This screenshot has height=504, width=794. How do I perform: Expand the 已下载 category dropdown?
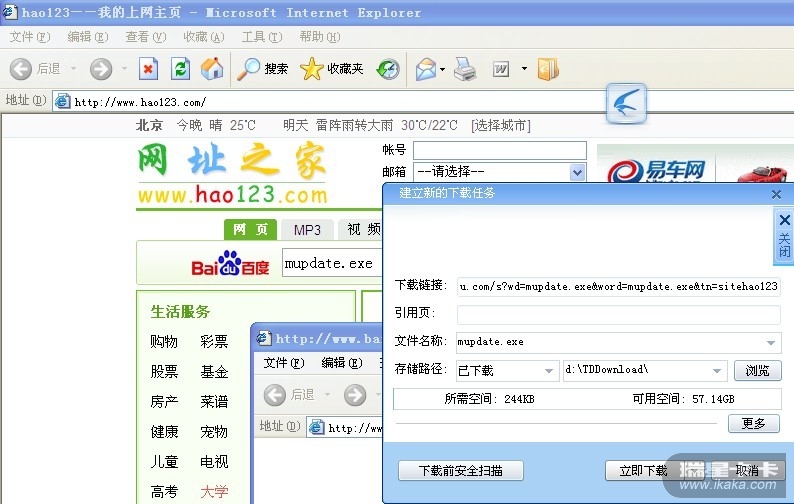point(548,371)
